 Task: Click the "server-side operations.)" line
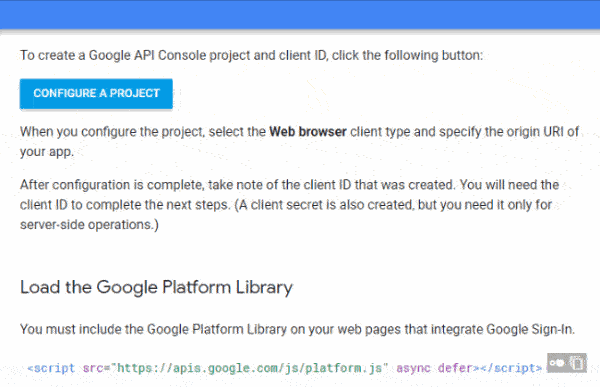[89, 225]
